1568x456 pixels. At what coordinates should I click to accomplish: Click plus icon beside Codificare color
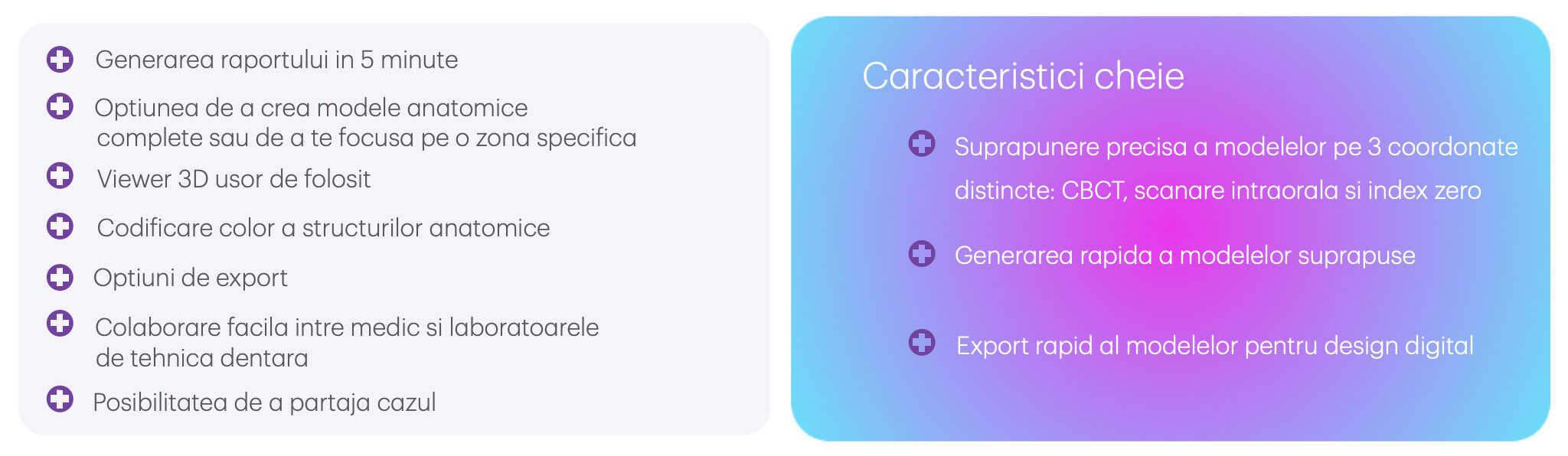coord(60,226)
